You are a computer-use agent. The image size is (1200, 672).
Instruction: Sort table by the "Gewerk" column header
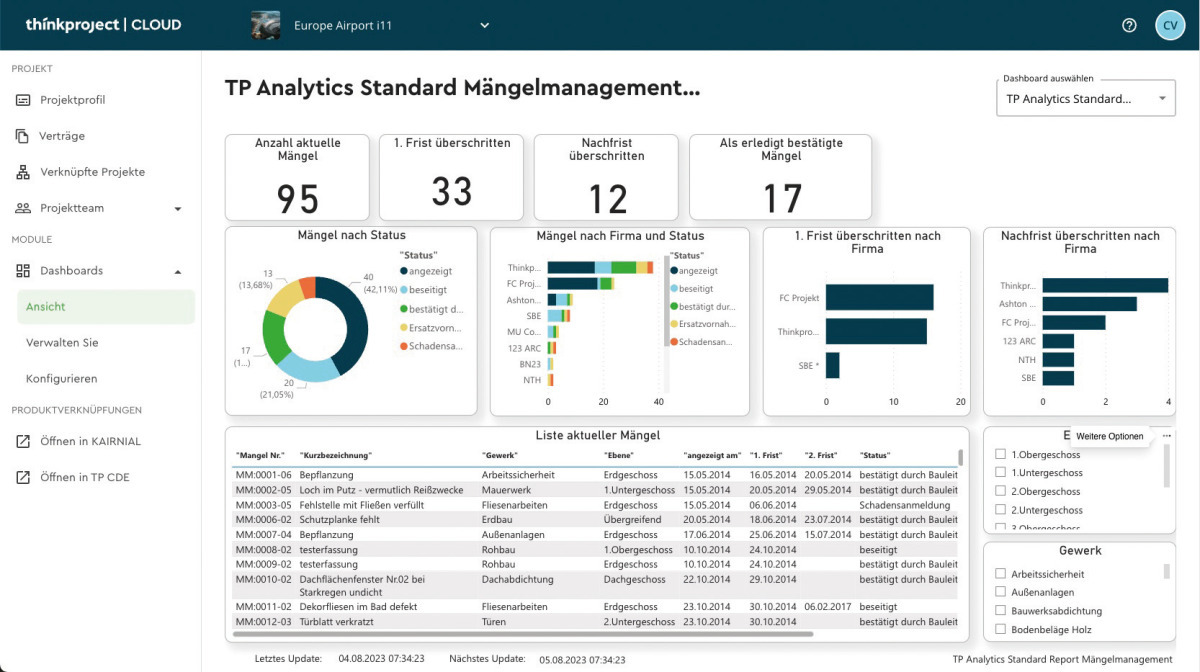[x=501, y=456]
